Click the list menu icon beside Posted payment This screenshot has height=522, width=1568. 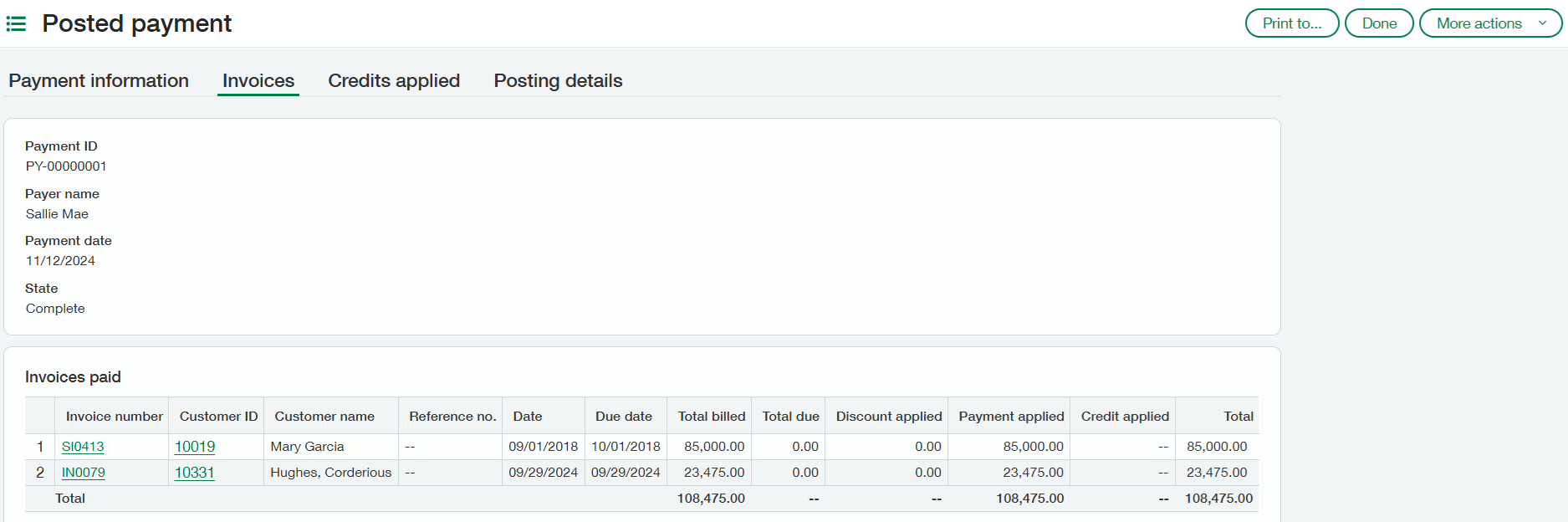click(x=16, y=23)
